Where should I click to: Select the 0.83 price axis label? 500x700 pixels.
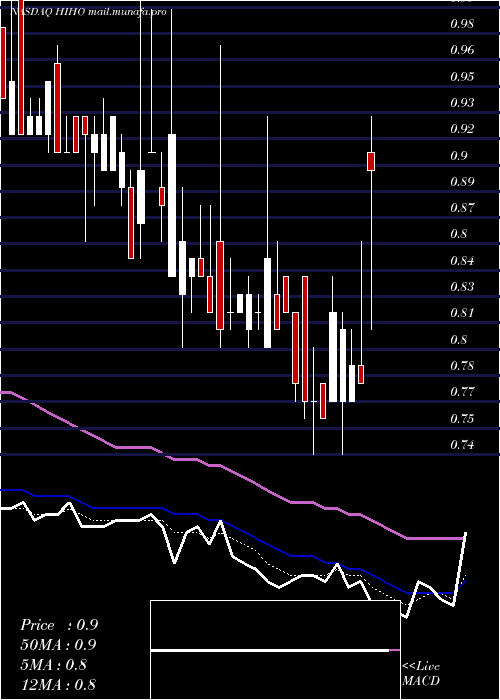click(x=462, y=287)
